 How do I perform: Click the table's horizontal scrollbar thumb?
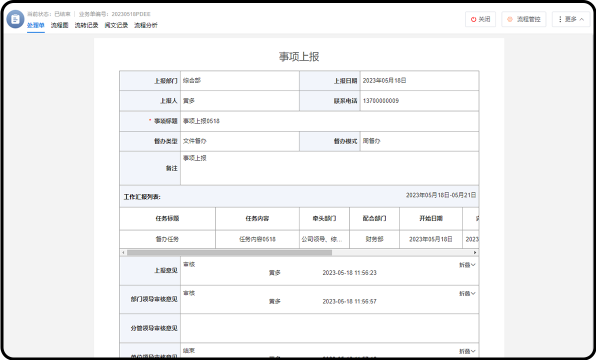[229, 252]
